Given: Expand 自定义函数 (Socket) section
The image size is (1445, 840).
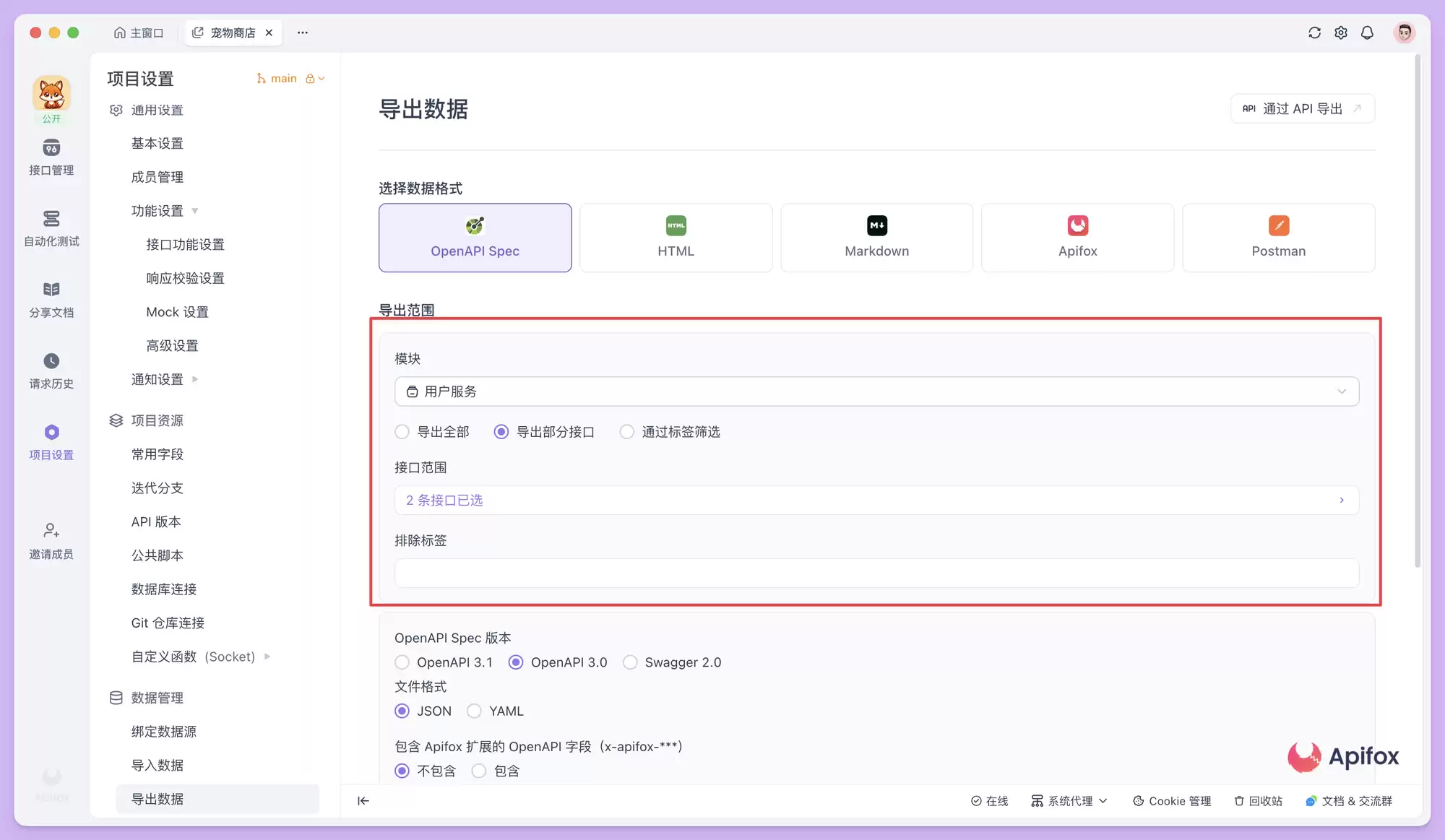Looking at the screenshot, I should pos(267,657).
